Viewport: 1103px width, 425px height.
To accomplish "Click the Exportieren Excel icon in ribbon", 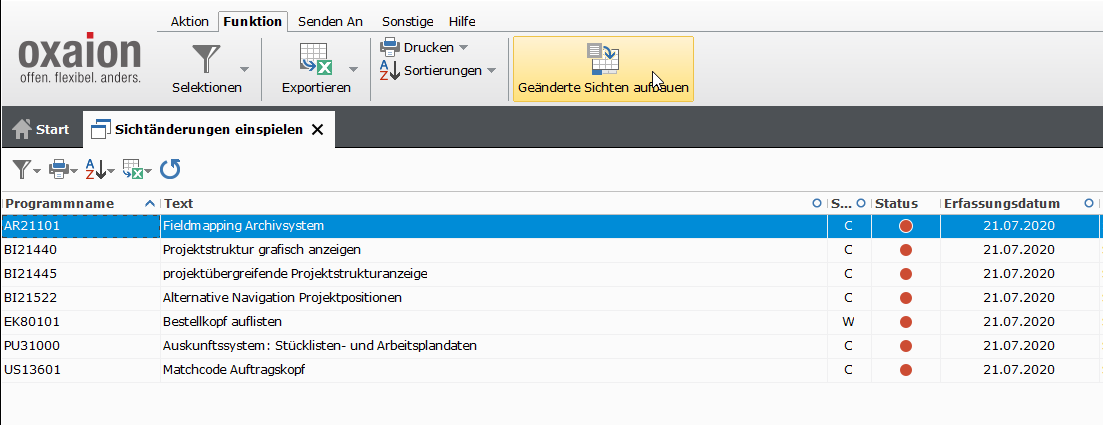I will coord(315,60).
